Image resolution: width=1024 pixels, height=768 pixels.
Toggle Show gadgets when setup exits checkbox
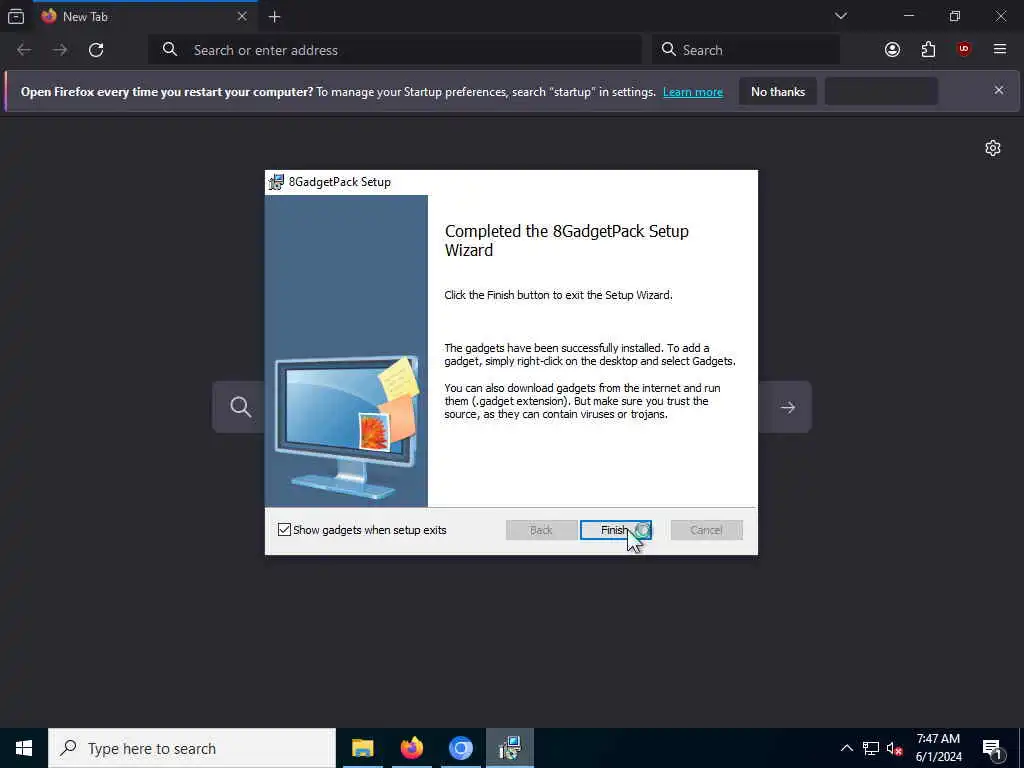(x=284, y=530)
